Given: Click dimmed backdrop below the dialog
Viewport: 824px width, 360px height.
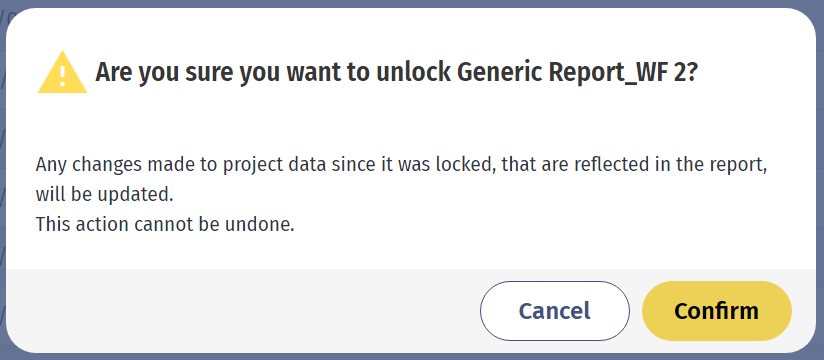Looking at the screenshot, I should pos(412,357).
